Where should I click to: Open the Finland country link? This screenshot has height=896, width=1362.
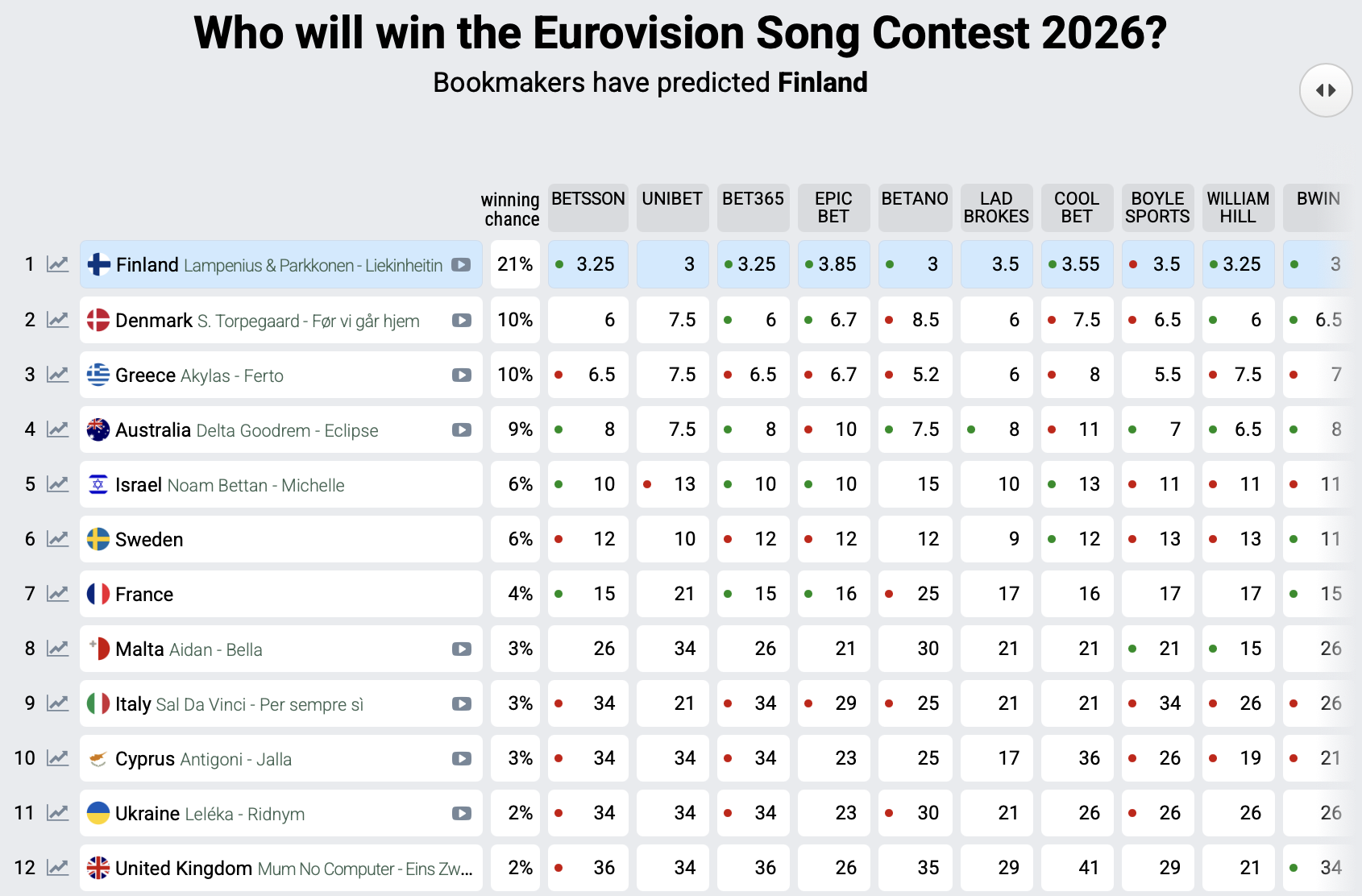coord(147,265)
